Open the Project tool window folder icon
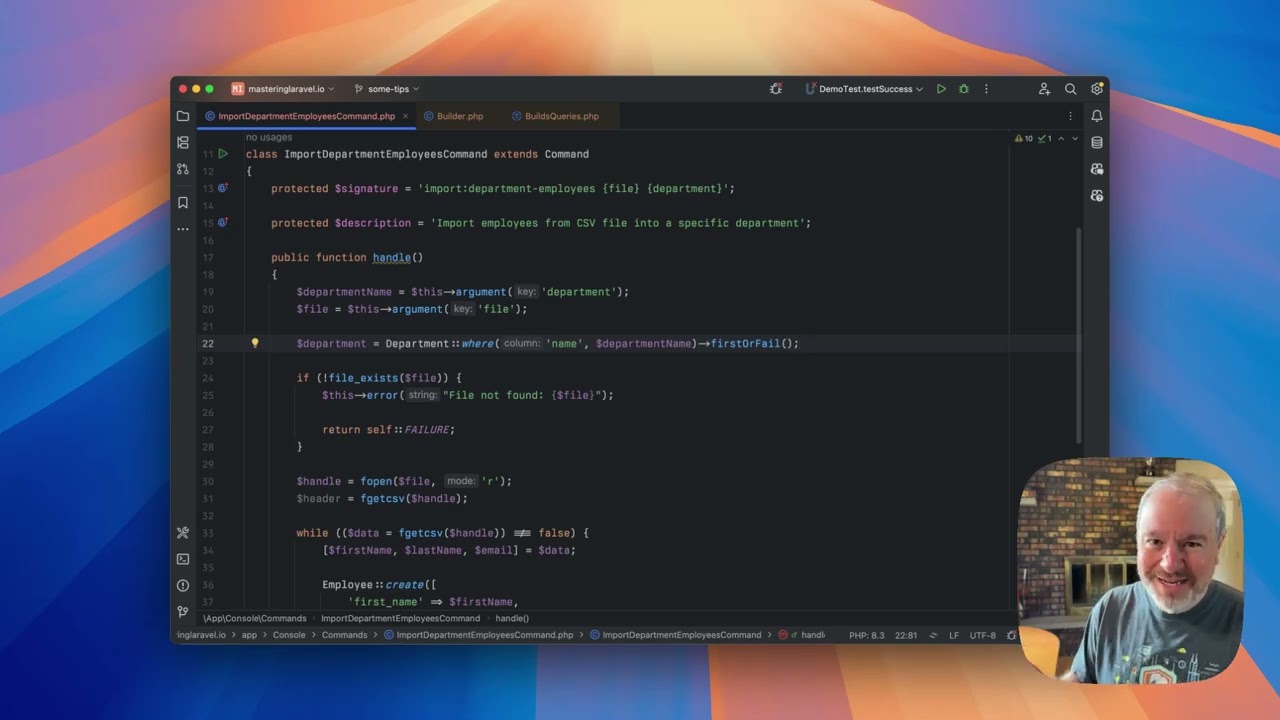The image size is (1280, 720). click(x=183, y=116)
